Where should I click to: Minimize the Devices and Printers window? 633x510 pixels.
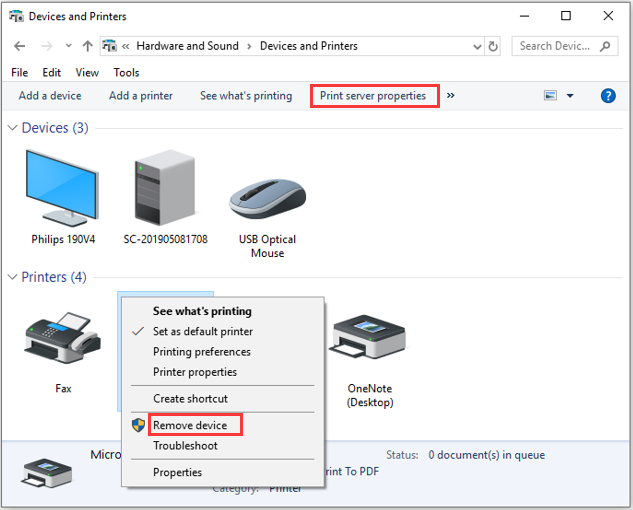[524, 16]
